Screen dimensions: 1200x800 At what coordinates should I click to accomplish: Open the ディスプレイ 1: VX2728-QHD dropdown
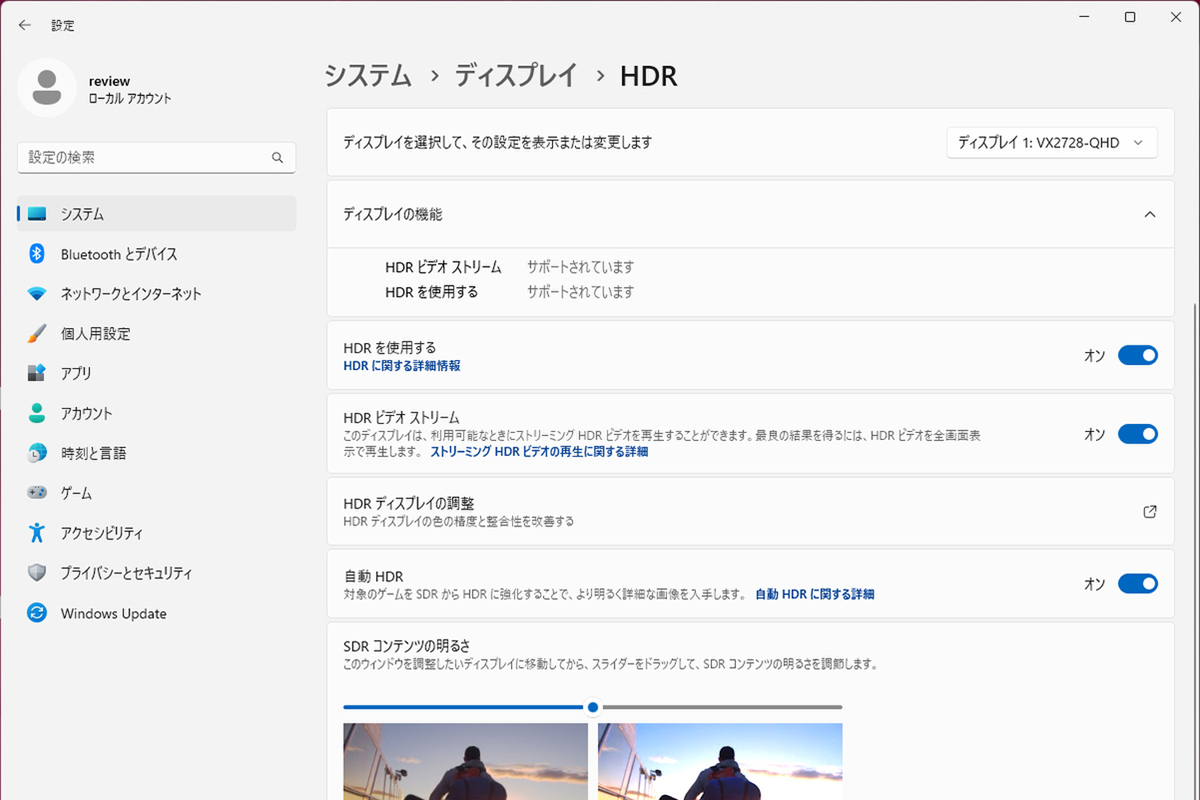1052,143
